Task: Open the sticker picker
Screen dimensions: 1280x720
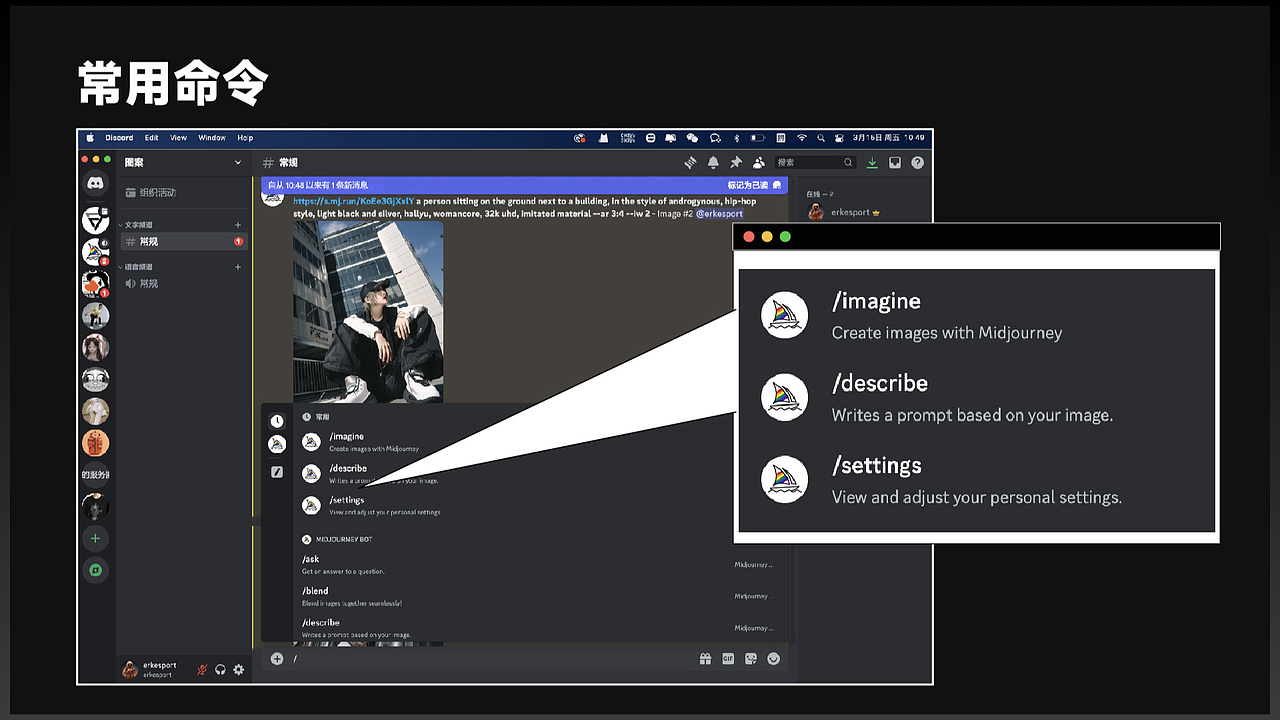Action: [x=751, y=658]
